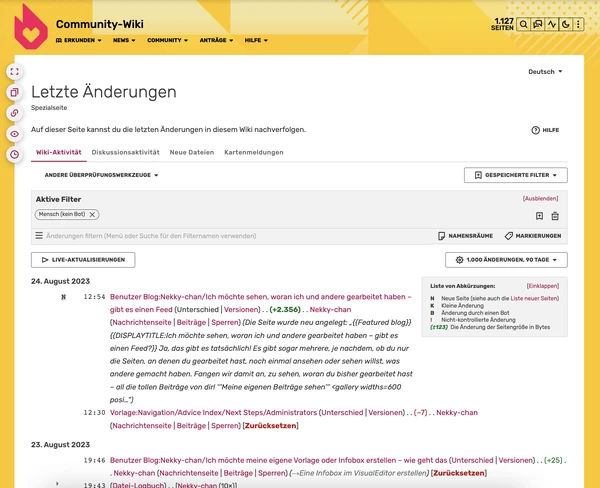Open the wiki activity pulse icon
Screen dimensions: 600x488
pos(552,24)
